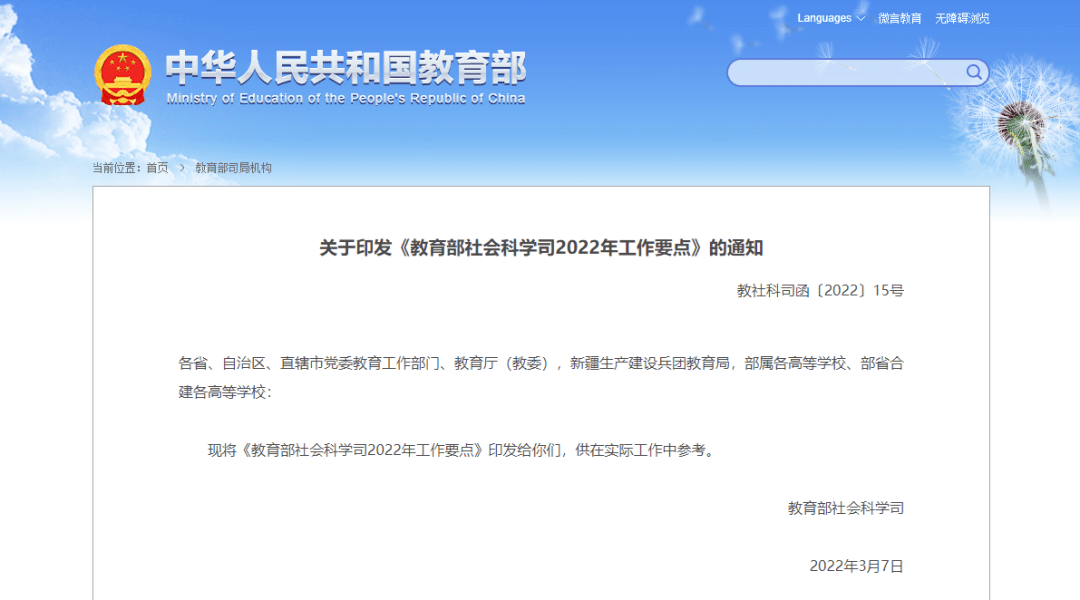Open the Languages dropdown
This screenshot has height=600, width=1080.
coord(831,19)
